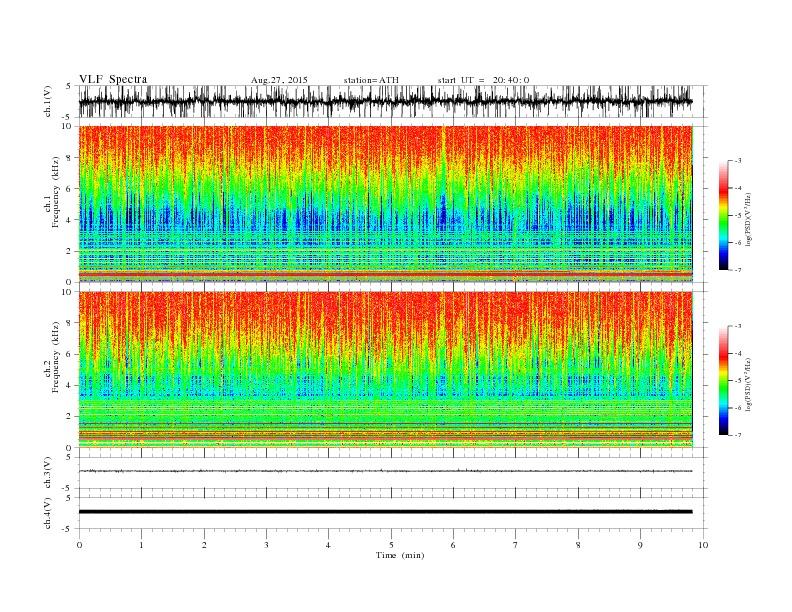Click the "-7" tick on ch.1 colorbar
Image resolution: width=792 pixels, height=612 pixels.
(x=738, y=270)
